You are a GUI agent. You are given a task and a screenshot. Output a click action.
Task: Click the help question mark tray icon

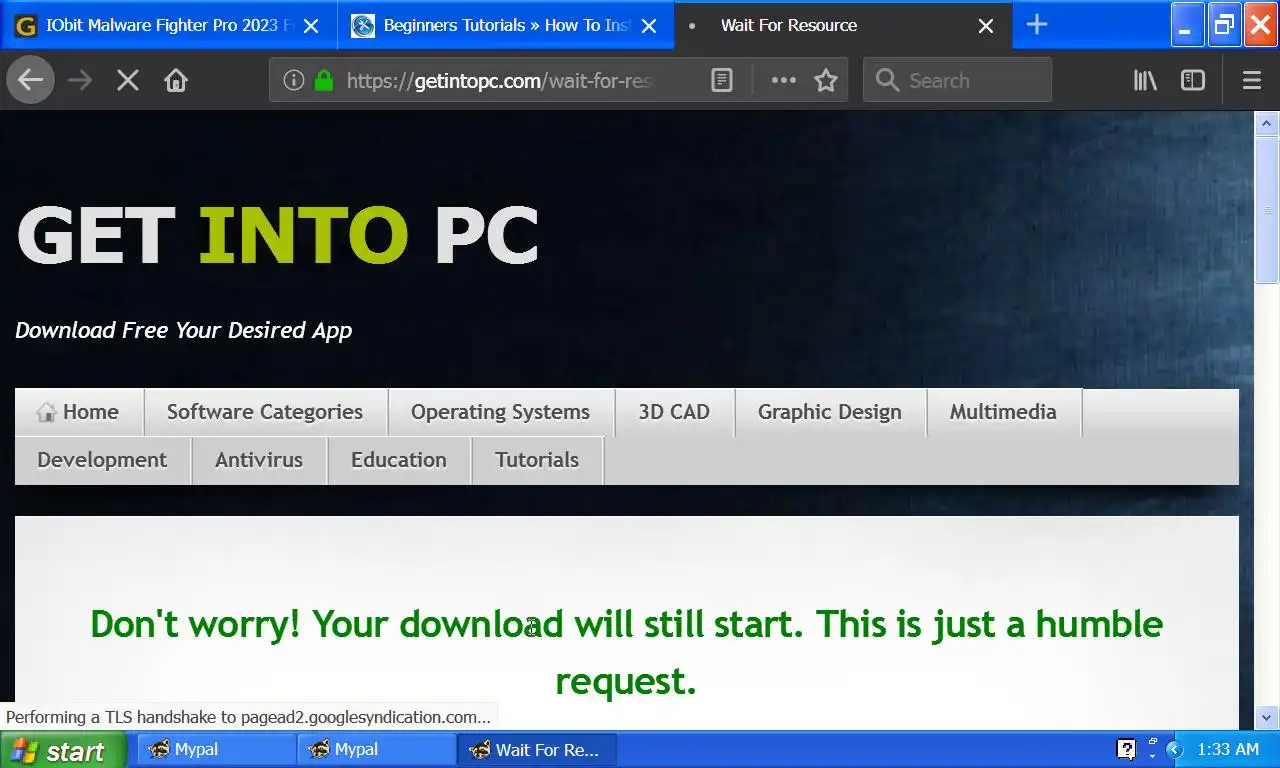point(1126,749)
